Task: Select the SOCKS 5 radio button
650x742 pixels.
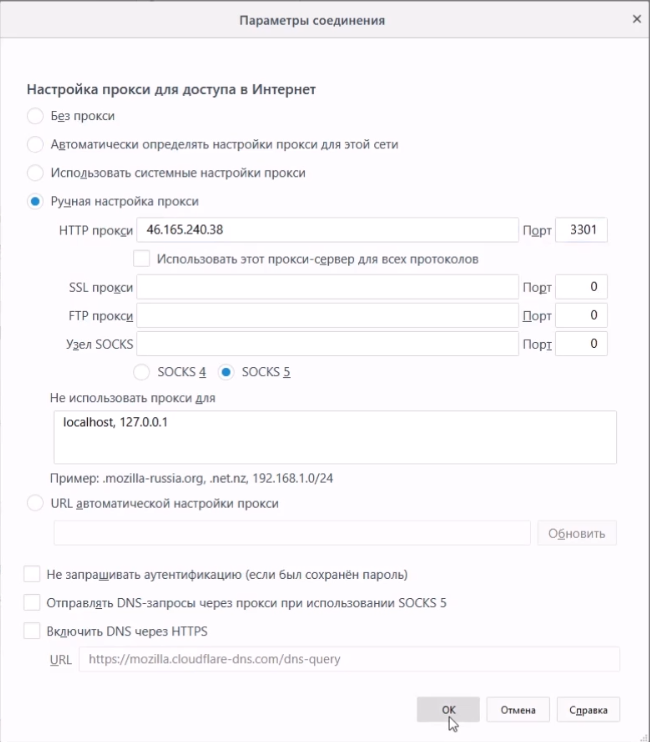Action: click(226, 372)
